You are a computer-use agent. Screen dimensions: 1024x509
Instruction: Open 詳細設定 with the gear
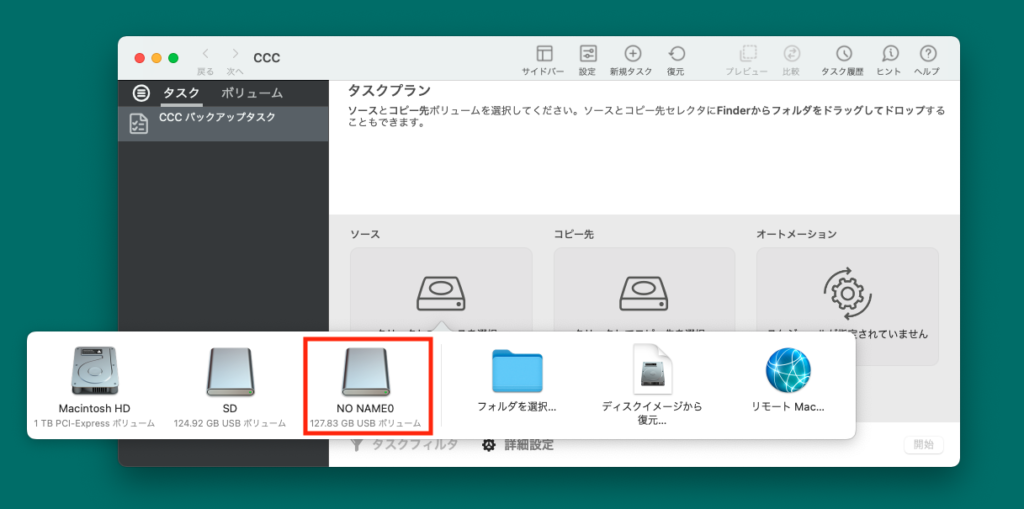pyautogui.click(x=518, y=445)
